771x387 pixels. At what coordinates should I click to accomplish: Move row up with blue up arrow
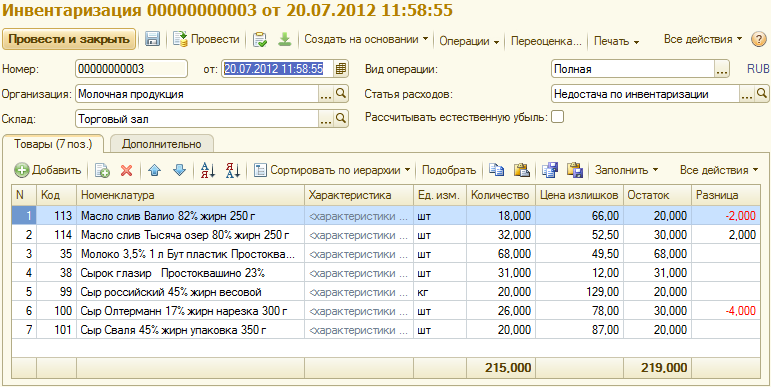[x=154, y=170]
